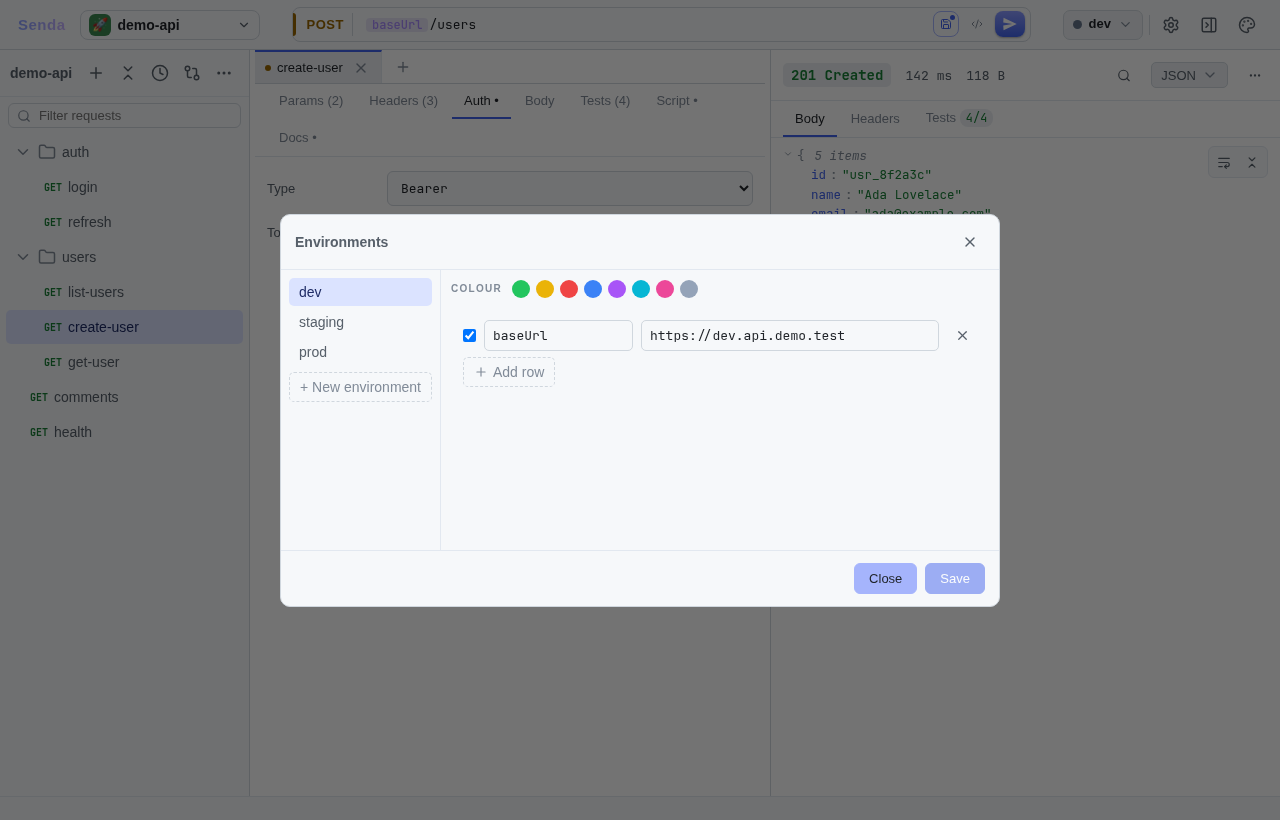
Task: Open the code snippet generator icon
Action: (x=977, y=24)
